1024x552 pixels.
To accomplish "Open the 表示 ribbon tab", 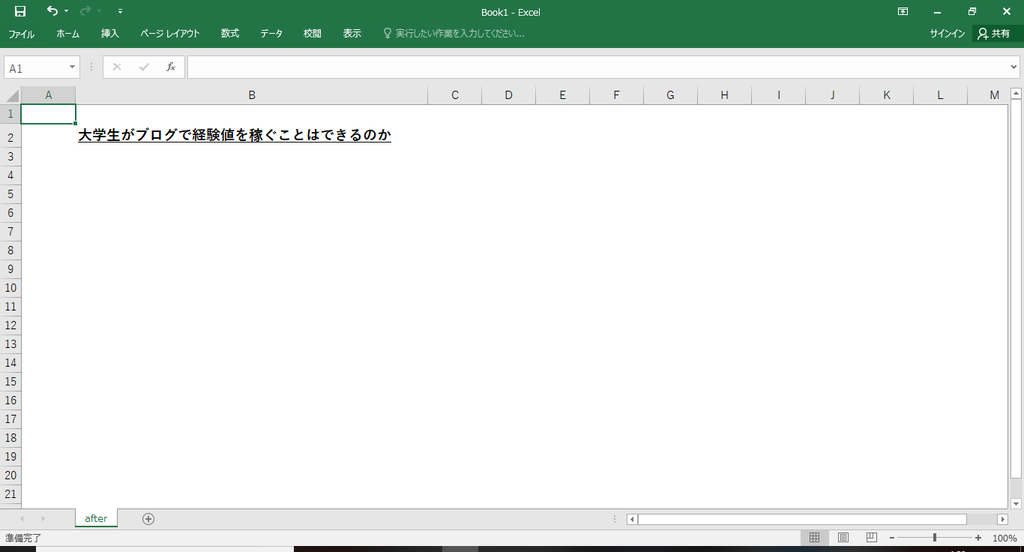I will tap(352, 33).
